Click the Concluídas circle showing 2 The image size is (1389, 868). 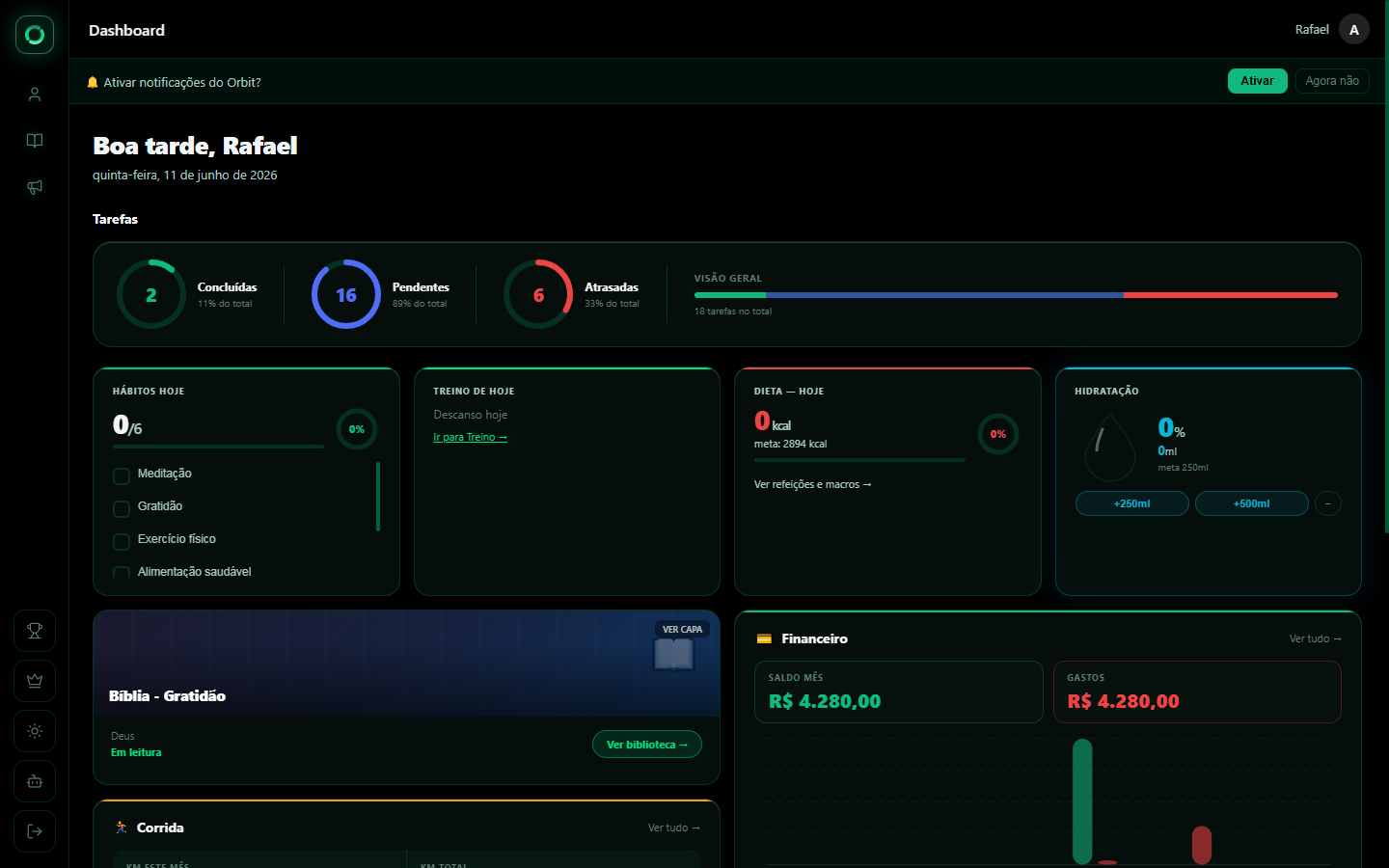(x=151, y=294)
